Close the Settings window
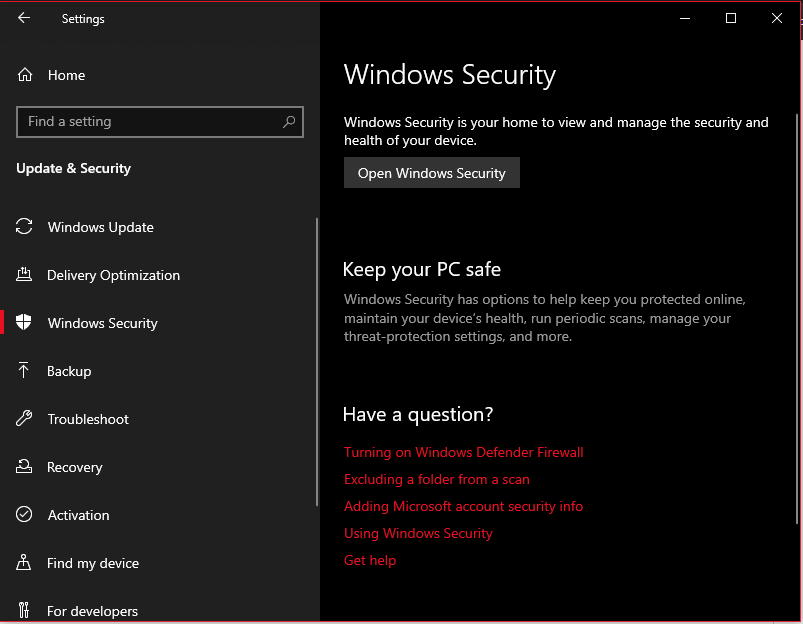803x624 pixels. point(776,18)
